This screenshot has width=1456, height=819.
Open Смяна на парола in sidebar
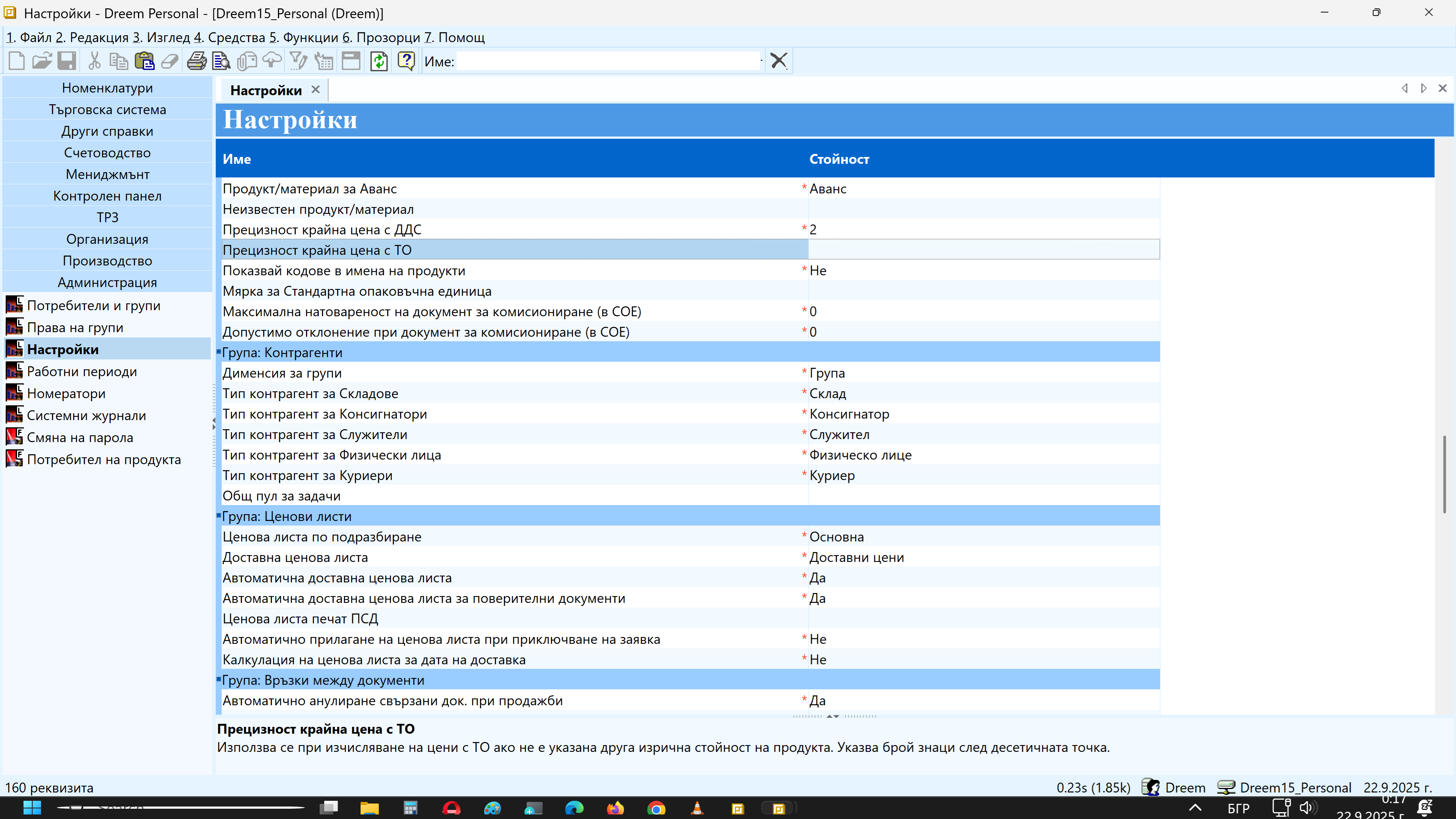click(x=80, y=438)
